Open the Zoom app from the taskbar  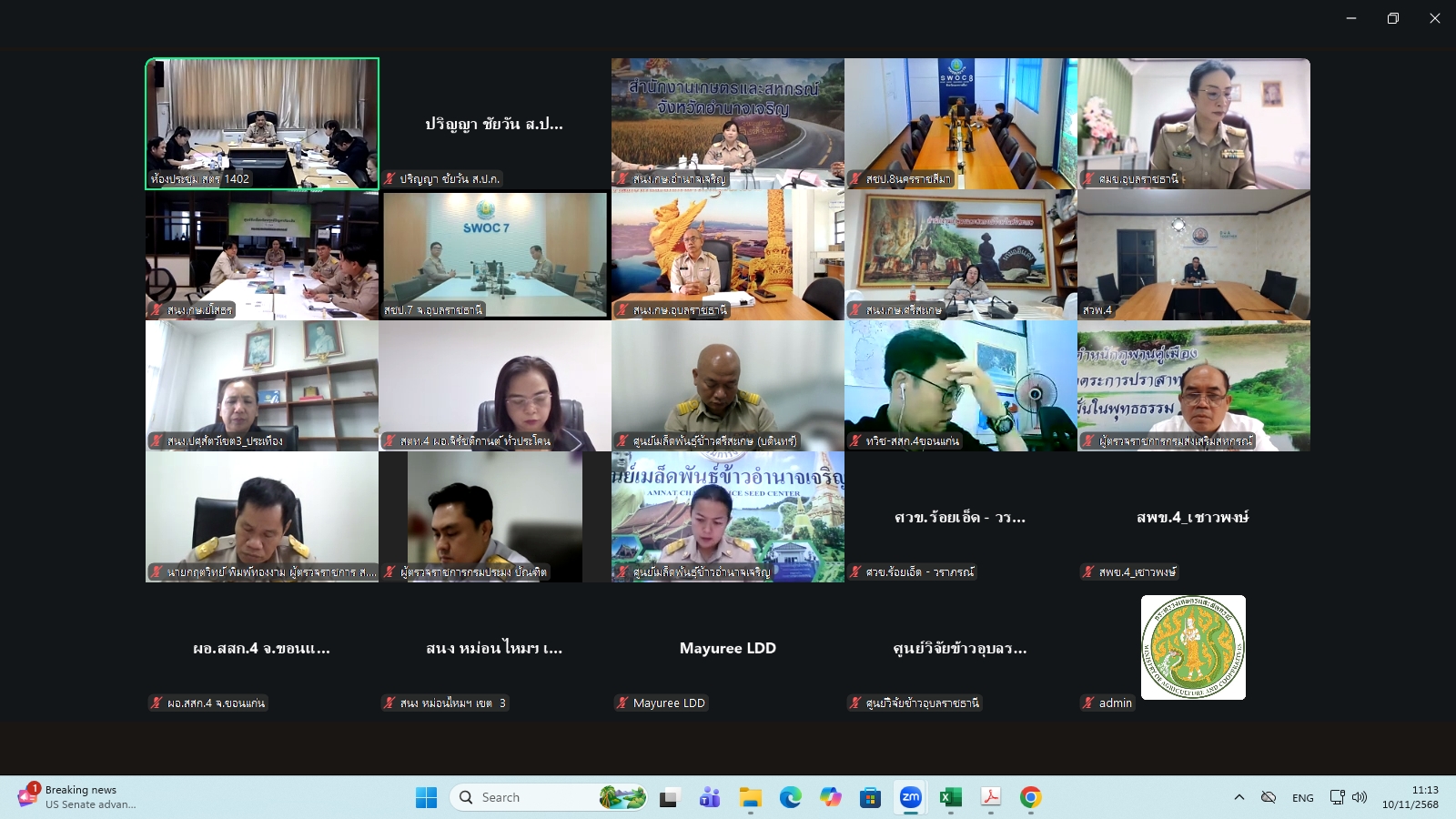pyautogui.click(x=909, y=797)
